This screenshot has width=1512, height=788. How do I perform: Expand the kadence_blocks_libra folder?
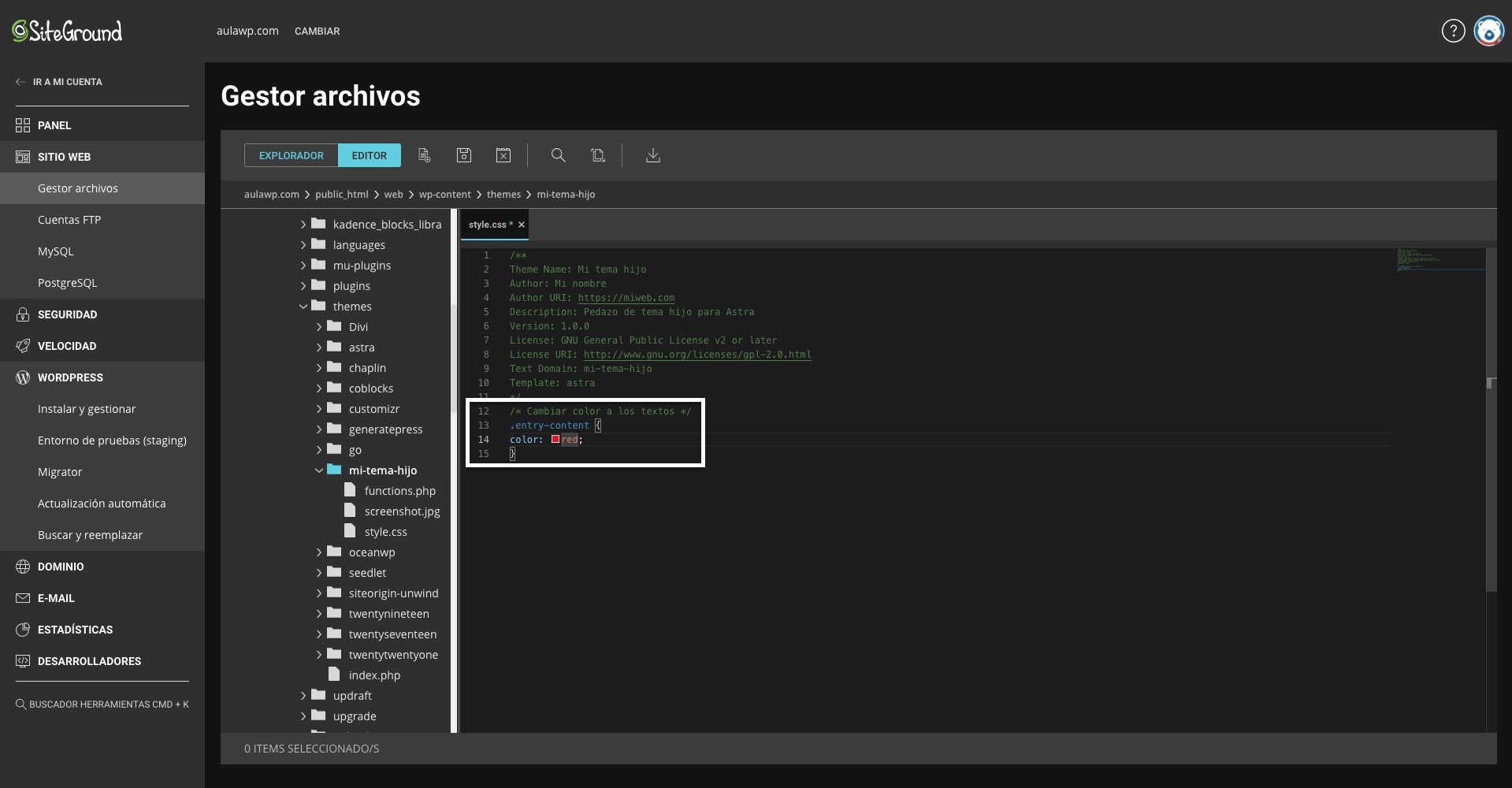(x=303, y=225)
